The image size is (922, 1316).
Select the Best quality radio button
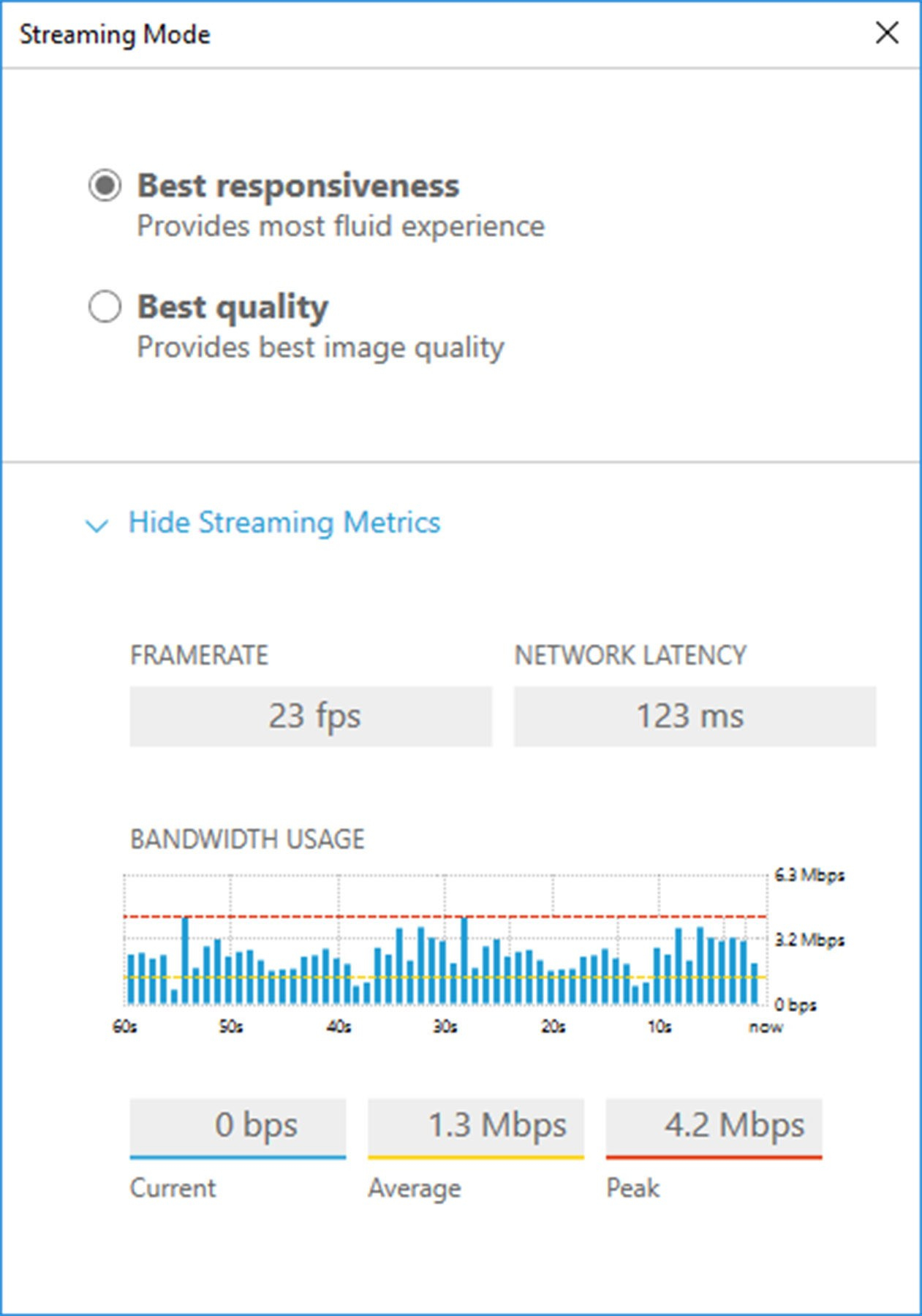click(105, 306)
